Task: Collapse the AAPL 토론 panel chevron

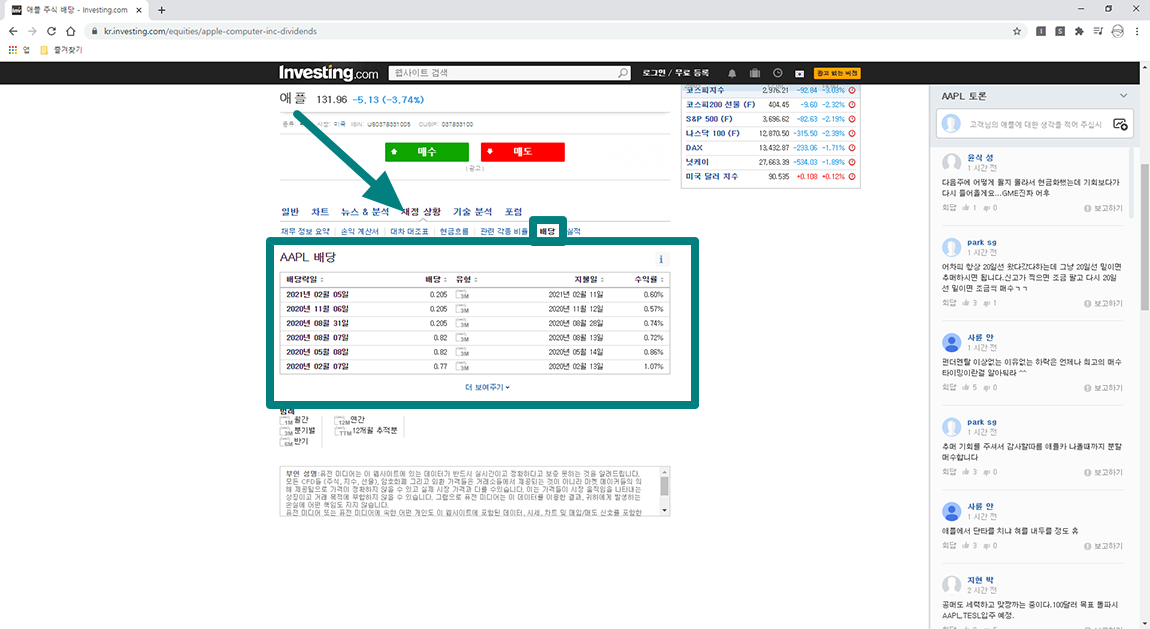Action: (1123, 96)
